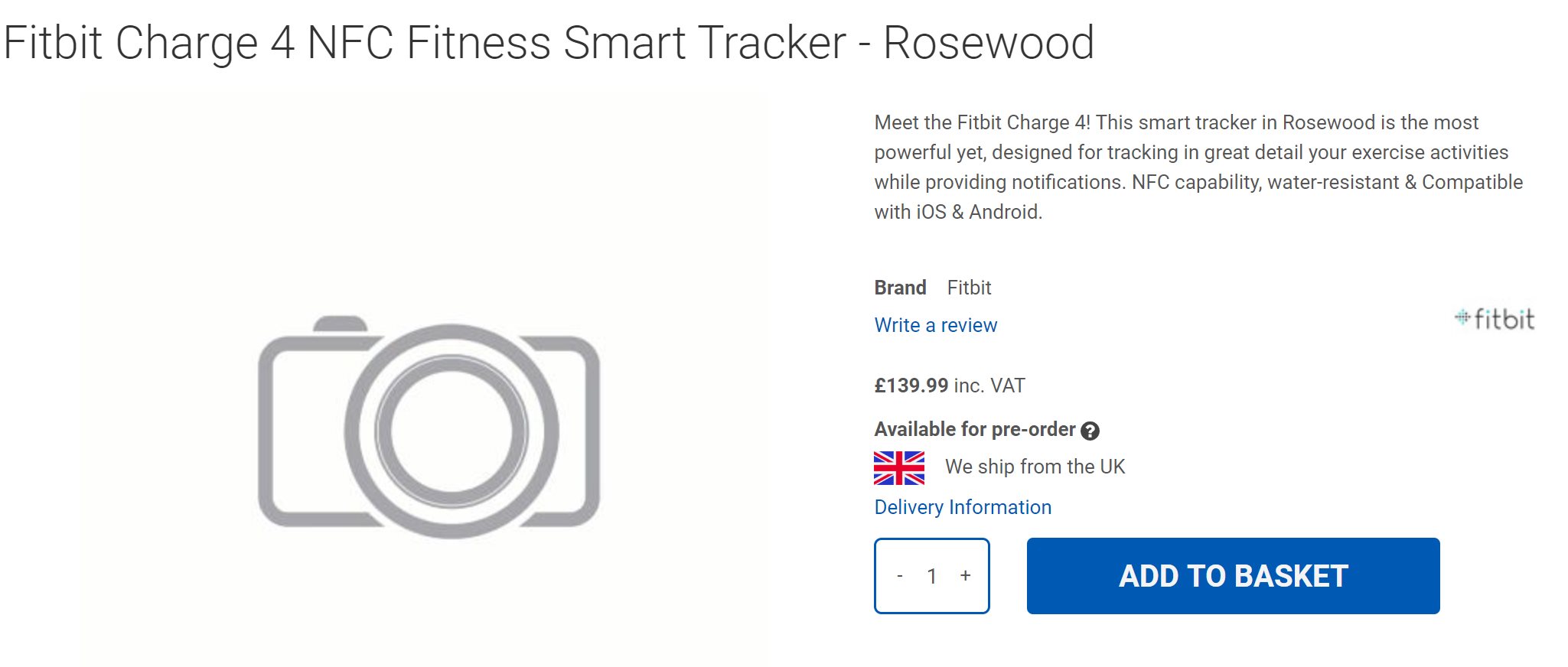Screen dimensions: 1568x667
Task: Increase quantity with the plus control
Action: tap(965, 576)
